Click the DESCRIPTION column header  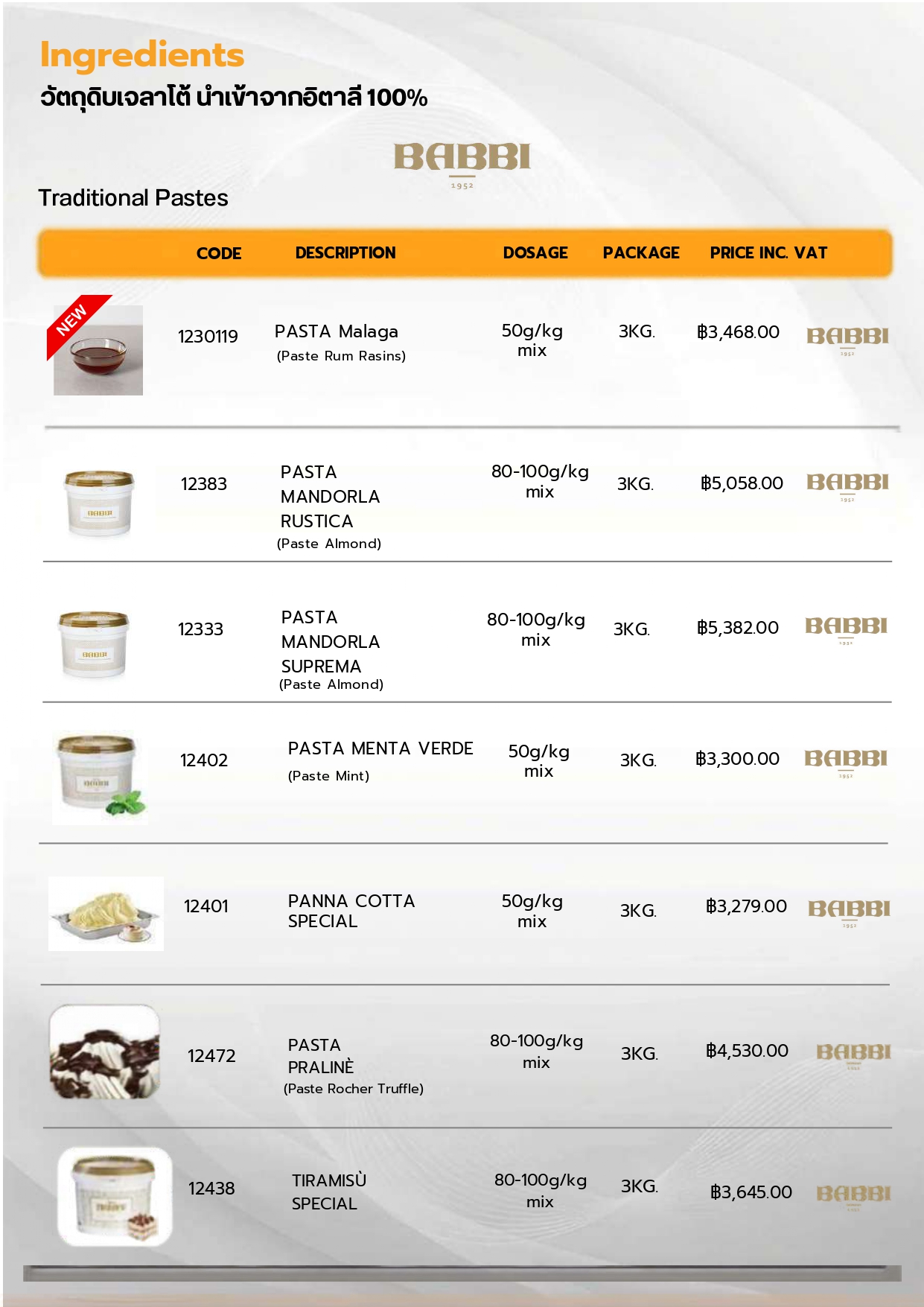345,252
